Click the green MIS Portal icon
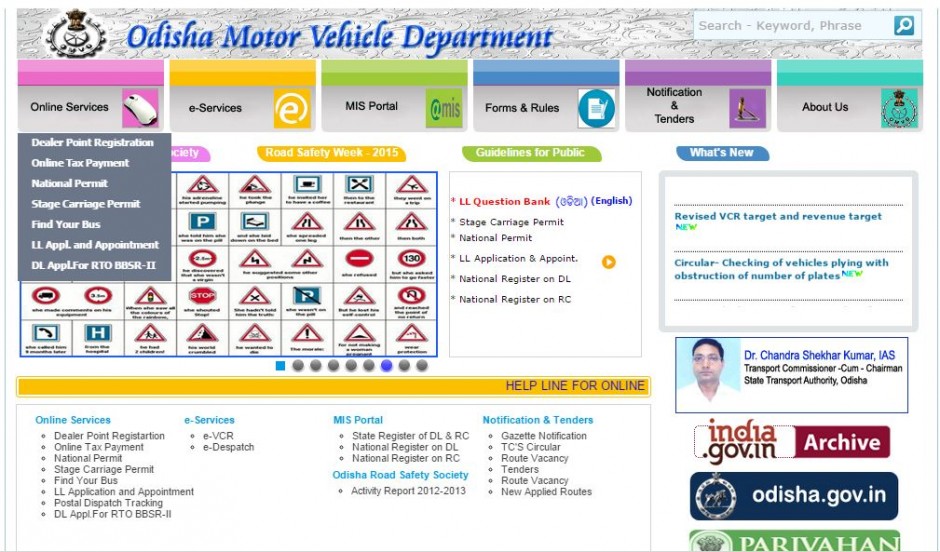Image resolution: width=940 pixels, height=552 pixels. point(444,108)
